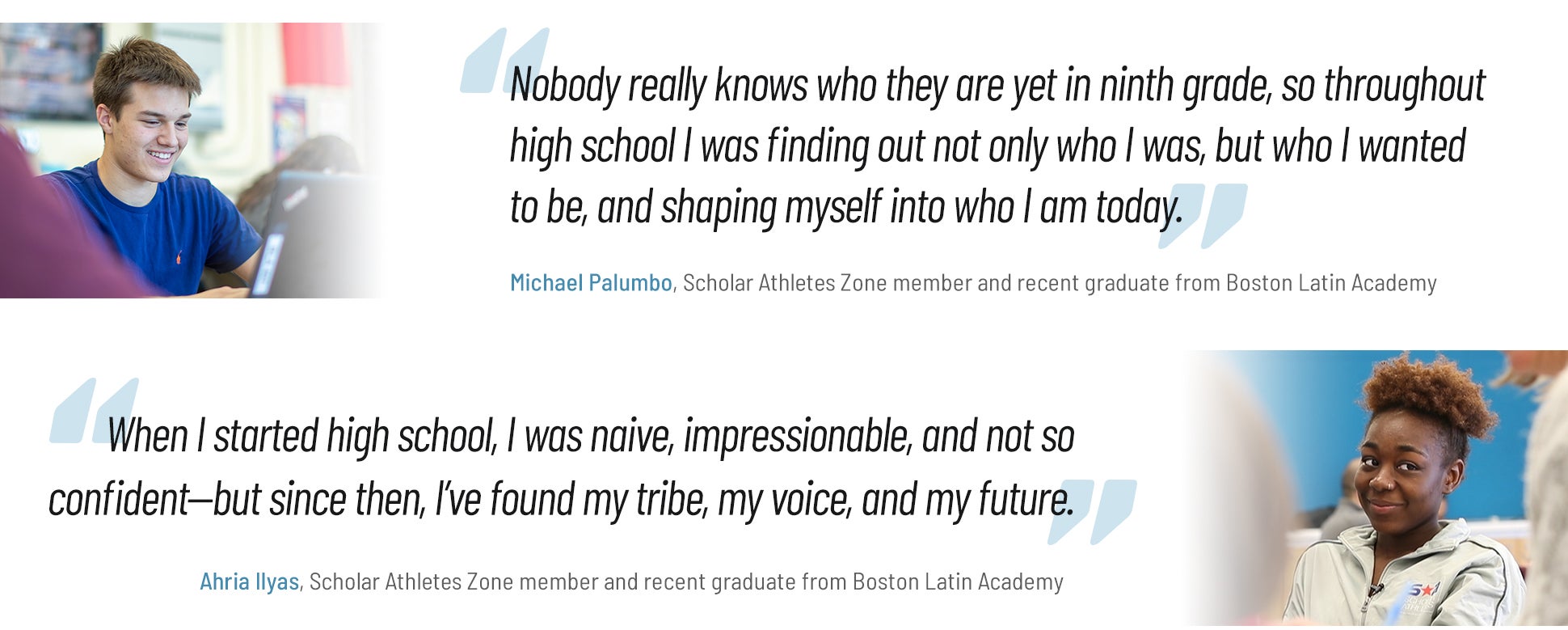Click the line "to be, and shaping myself"
Screen dimensions: 1568x630
coord(845,207)
